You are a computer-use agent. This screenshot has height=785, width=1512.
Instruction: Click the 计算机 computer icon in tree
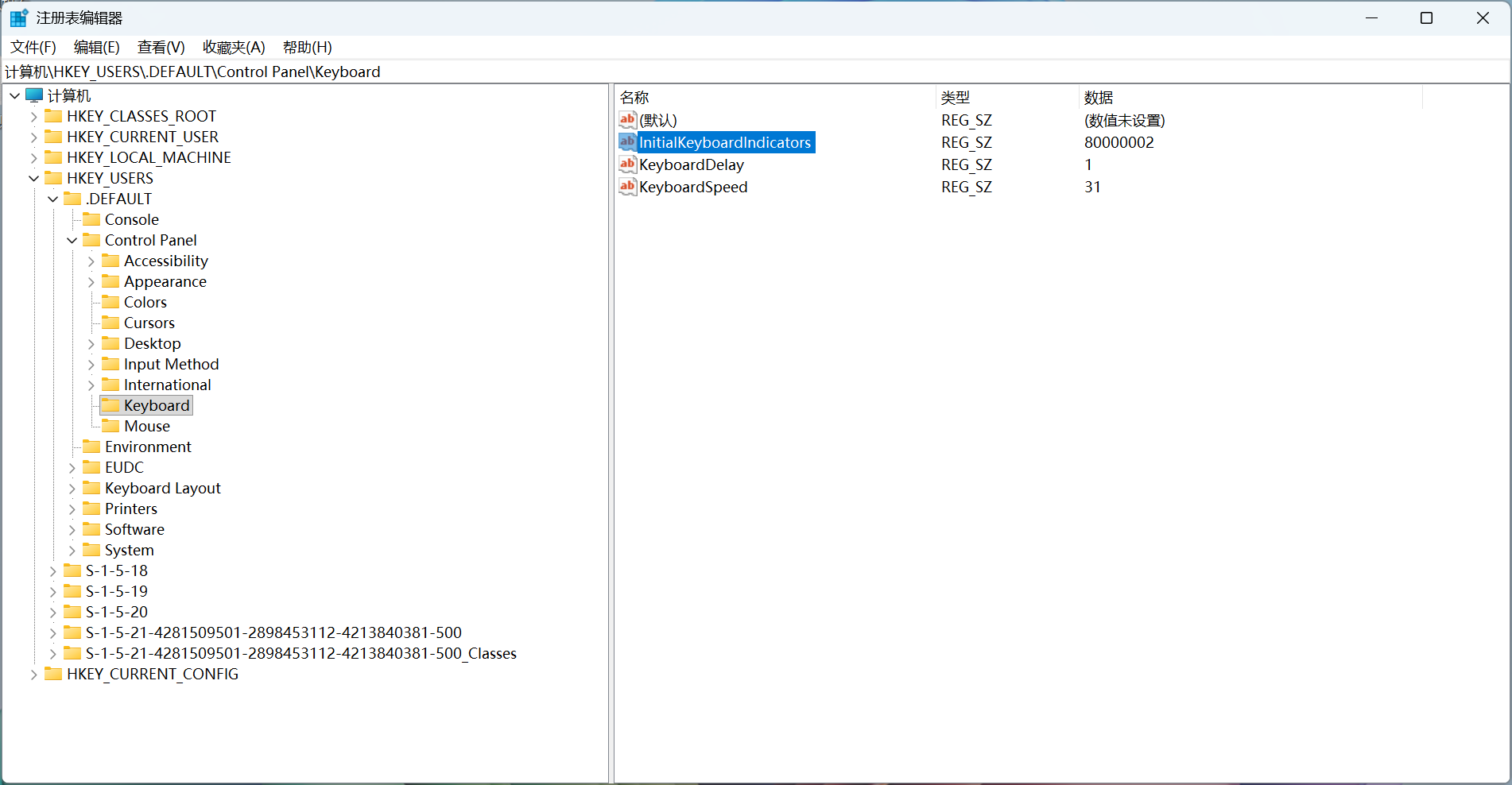pyautogui.click(x=34, y=95)
